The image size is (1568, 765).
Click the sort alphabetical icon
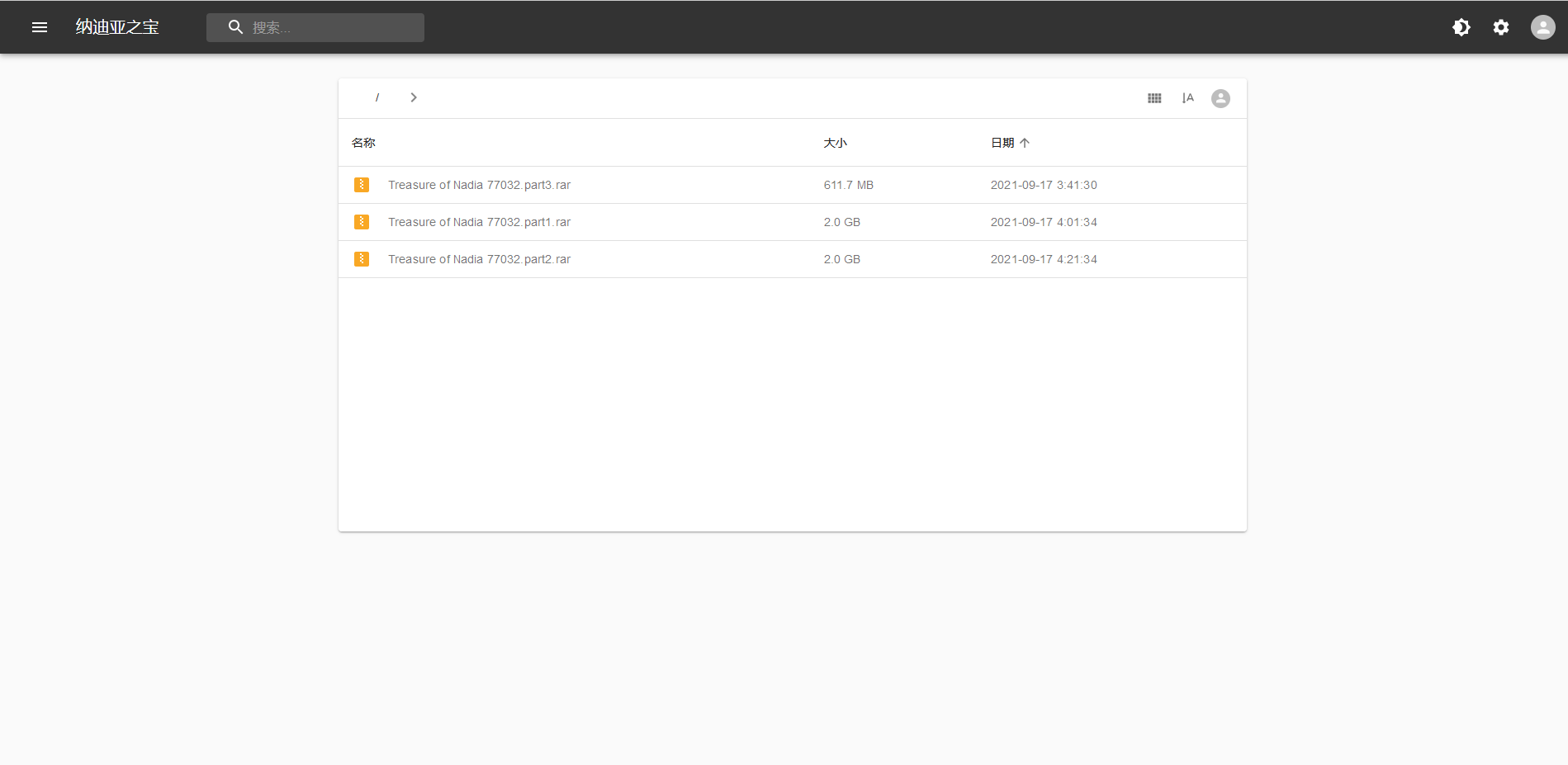click(1187, 98)
